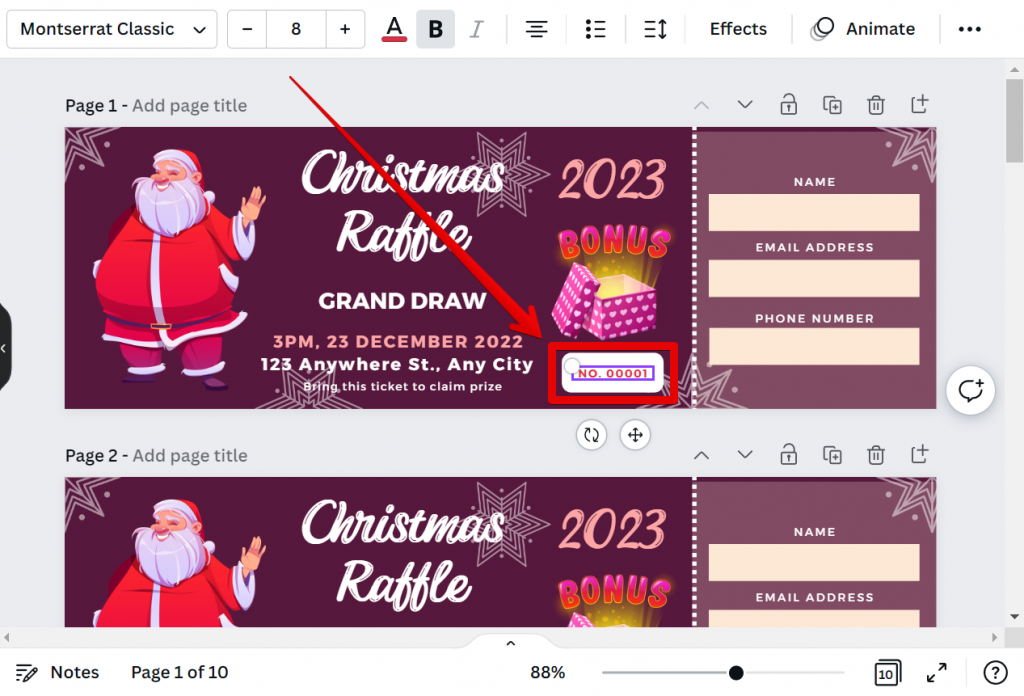Screen dimensions: 1024x696
Task: Enter fullscreen presentation mode
Action: click(x=936, y=672)
